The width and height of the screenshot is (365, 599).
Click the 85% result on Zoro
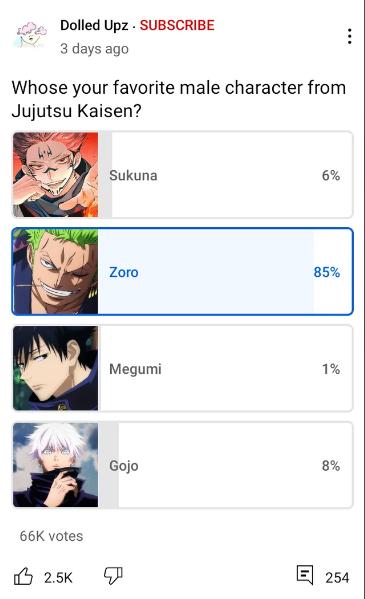pyautogui.click(x=327, y=272)
